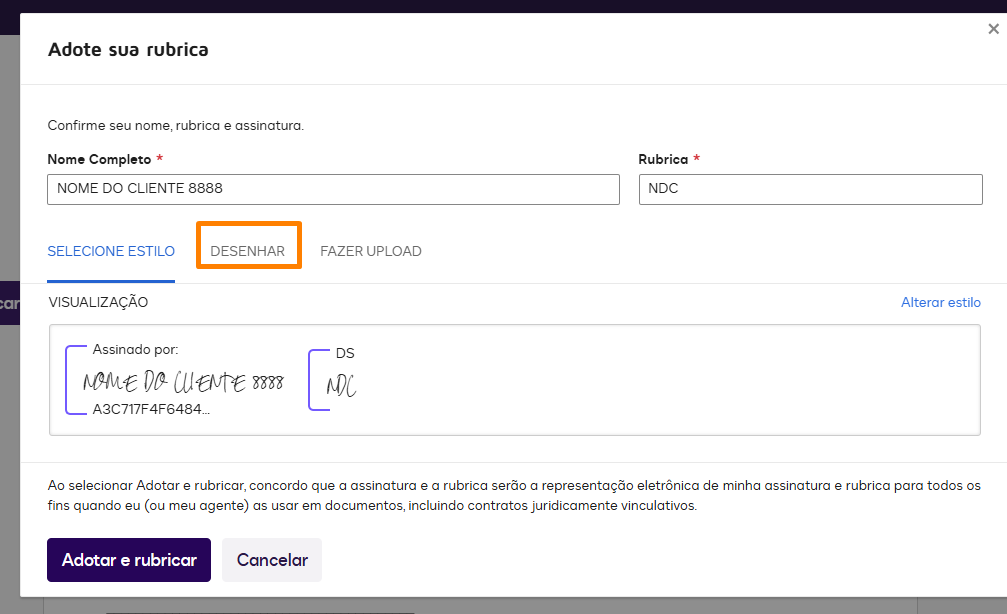Close the Adote sua rubrica dialog
Viewport: 1007px width, 614px height.
click(993, 29)
